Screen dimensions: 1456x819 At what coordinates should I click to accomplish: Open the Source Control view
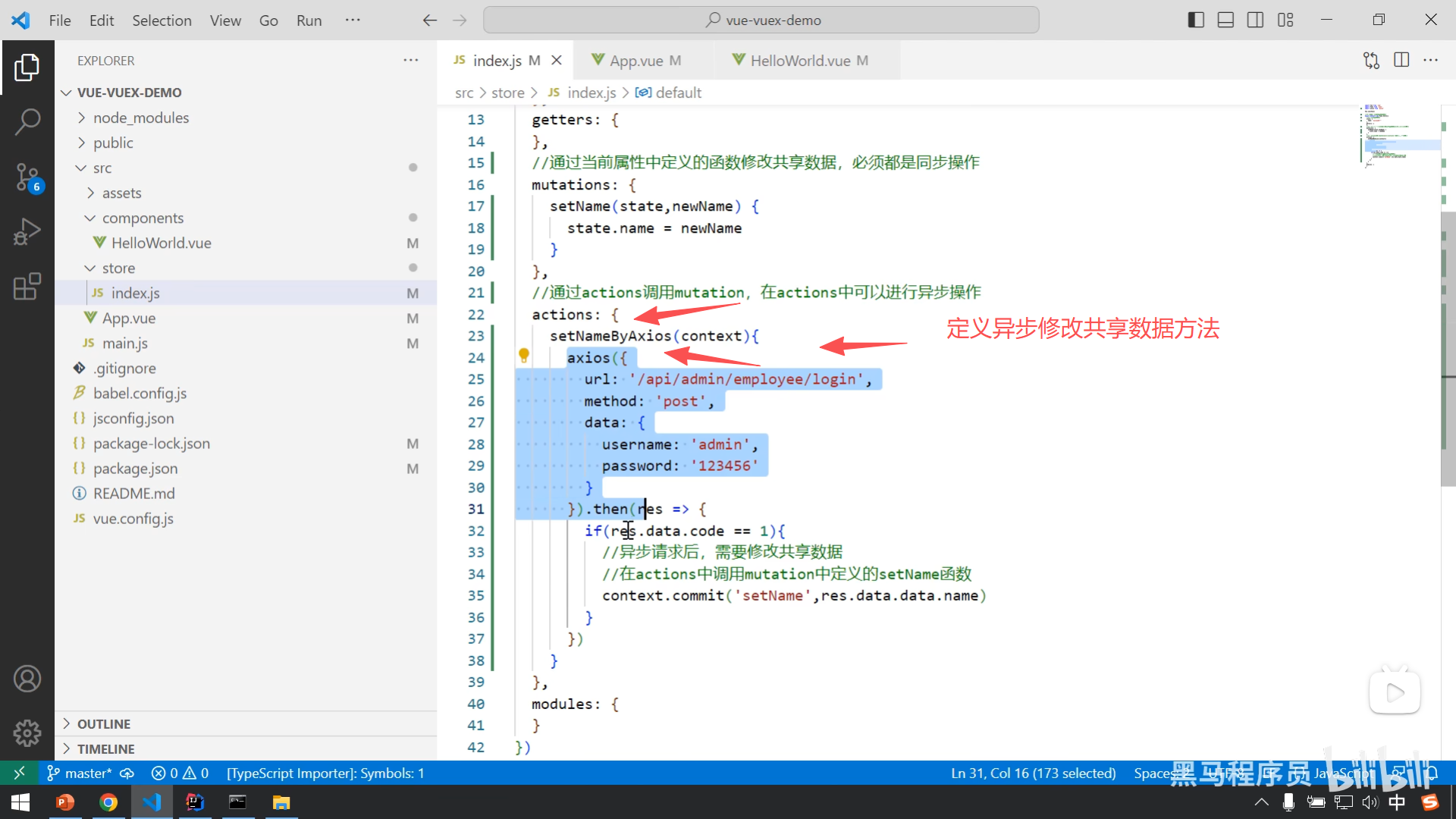(27, 177)
